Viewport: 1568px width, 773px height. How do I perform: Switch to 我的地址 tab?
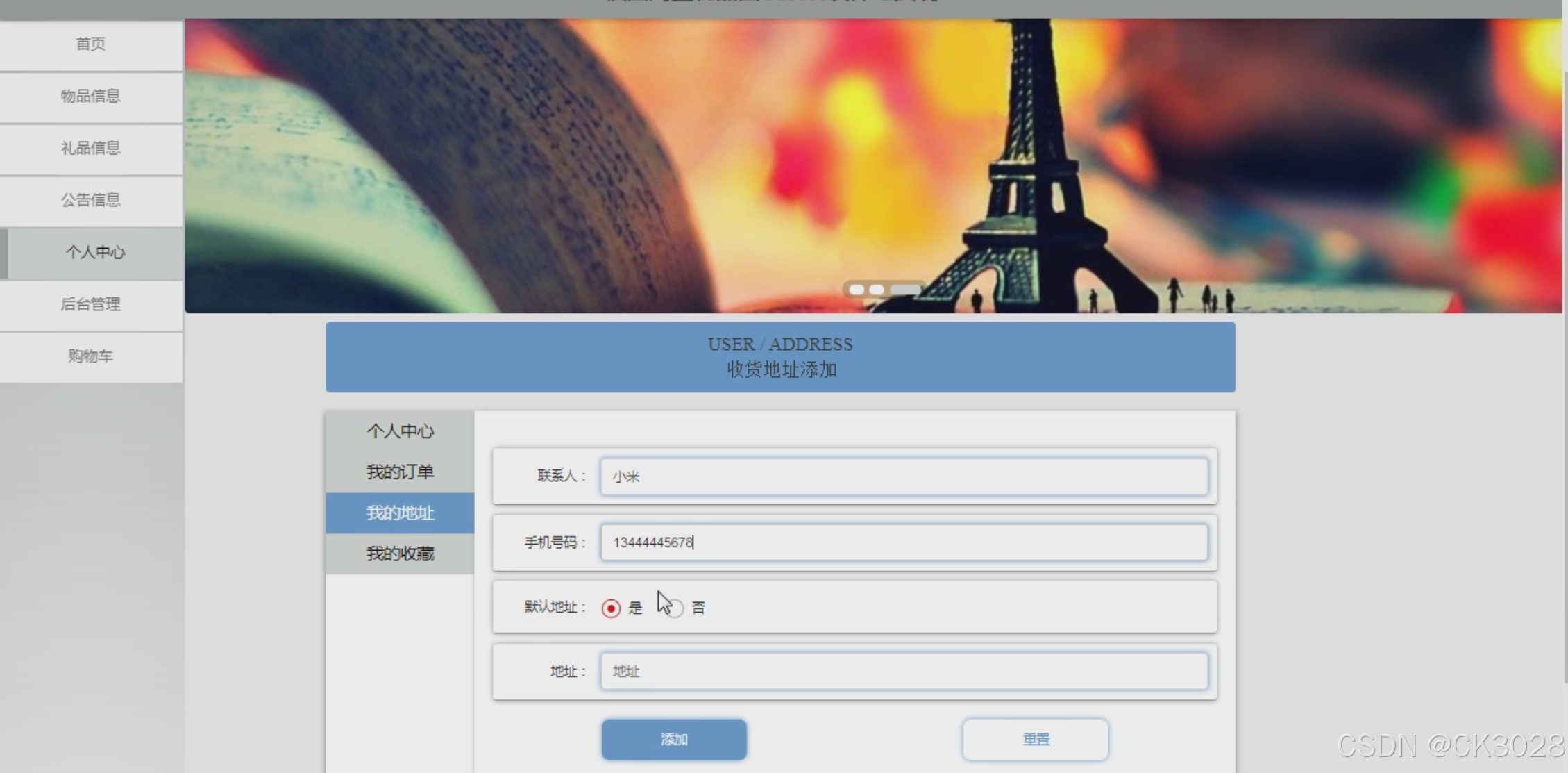click(400, 513)
